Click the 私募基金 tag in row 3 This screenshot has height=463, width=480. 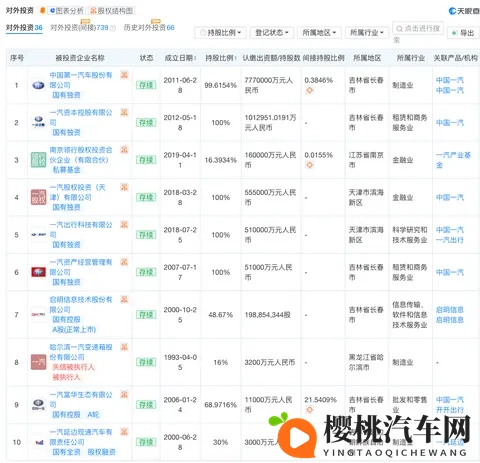66,170
